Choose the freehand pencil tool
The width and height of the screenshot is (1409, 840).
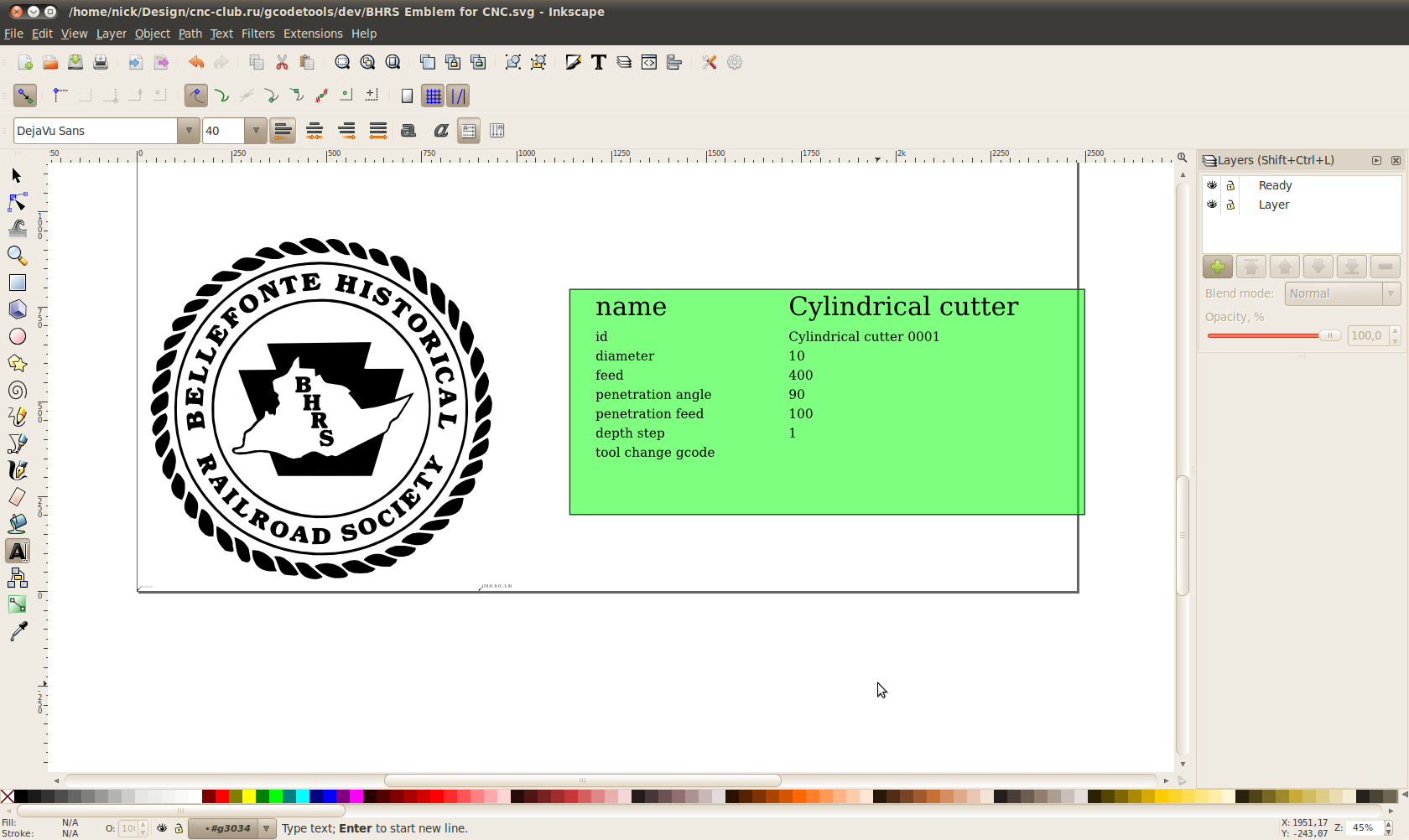[17, 417]
